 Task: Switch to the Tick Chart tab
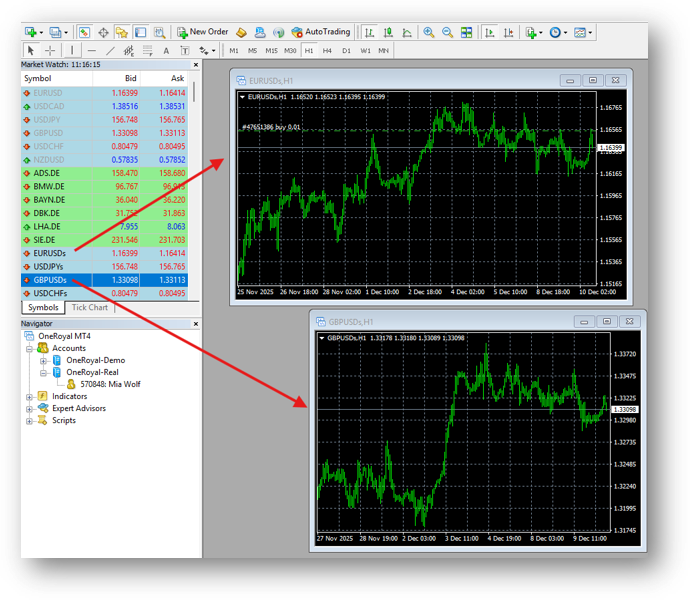(x=91, y=308)
